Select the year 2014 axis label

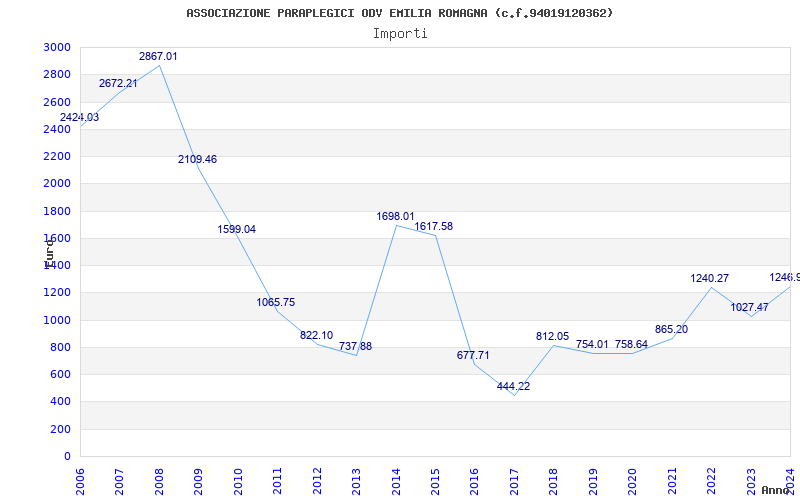tap(396, 482)
